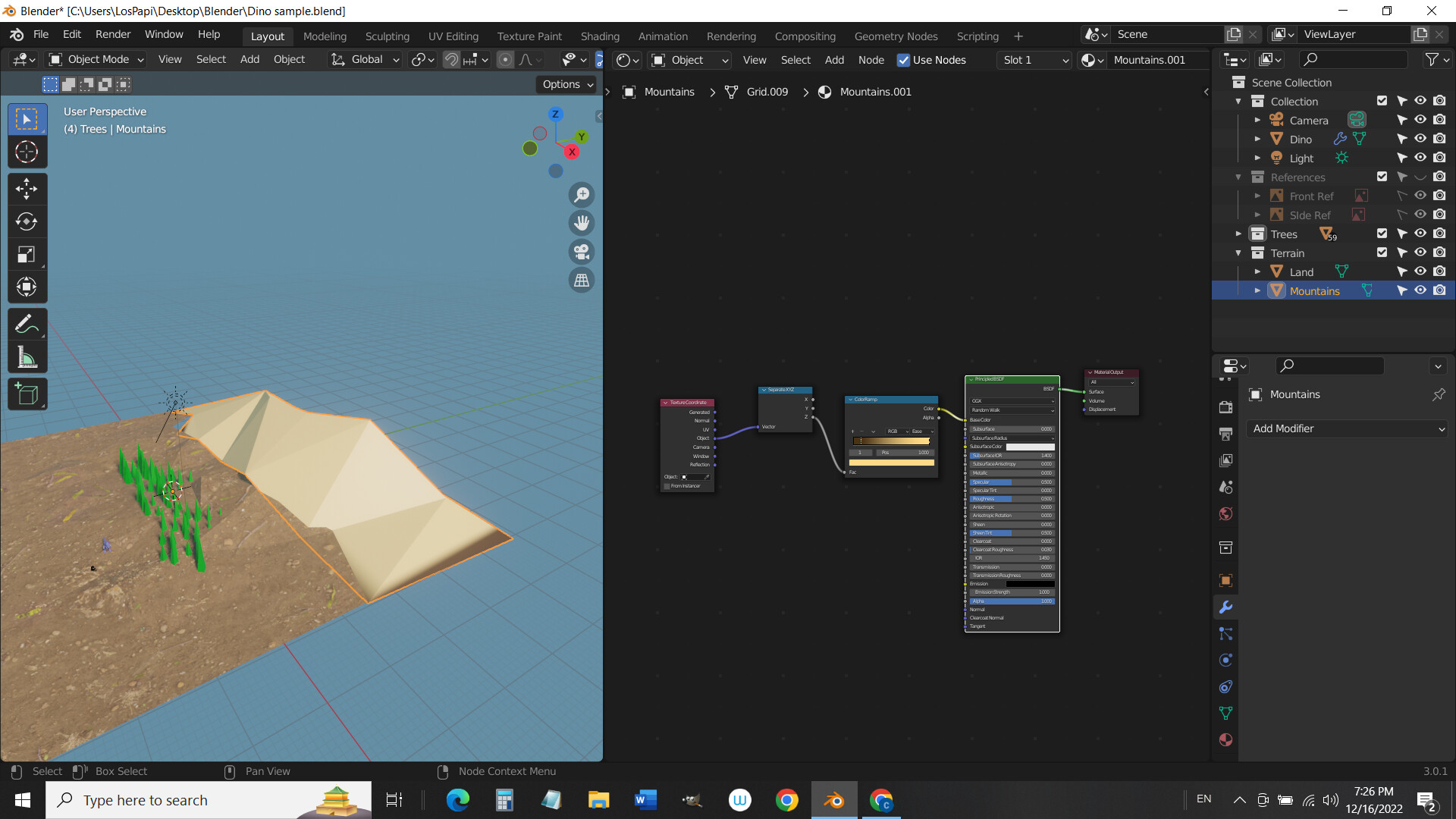1456x819 pixels.
Task: Click the viewport Options button
Action: pos(567,84)
